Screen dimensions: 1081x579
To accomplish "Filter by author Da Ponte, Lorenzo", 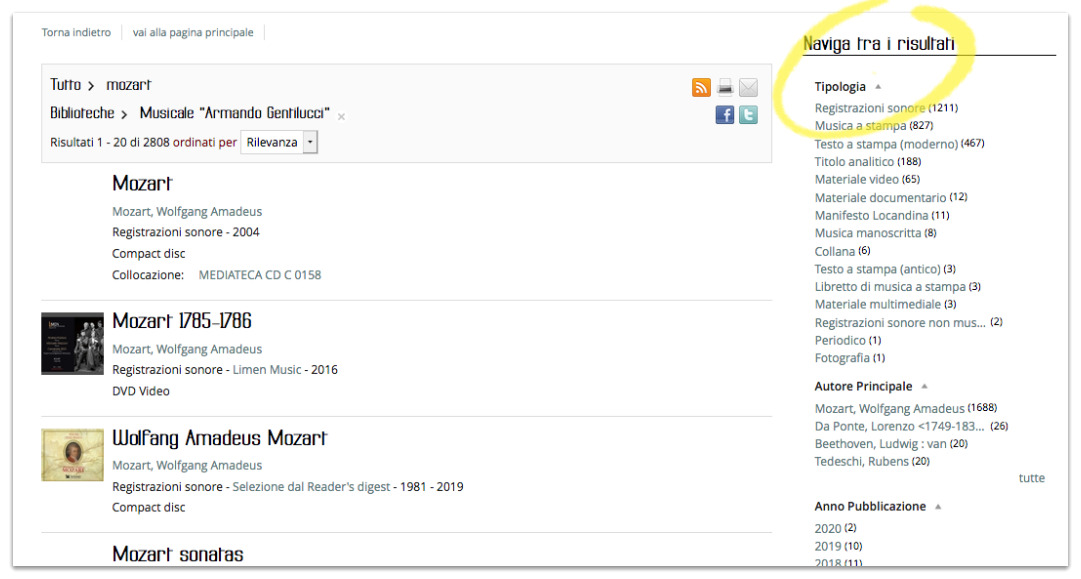I will coord(899,426).
